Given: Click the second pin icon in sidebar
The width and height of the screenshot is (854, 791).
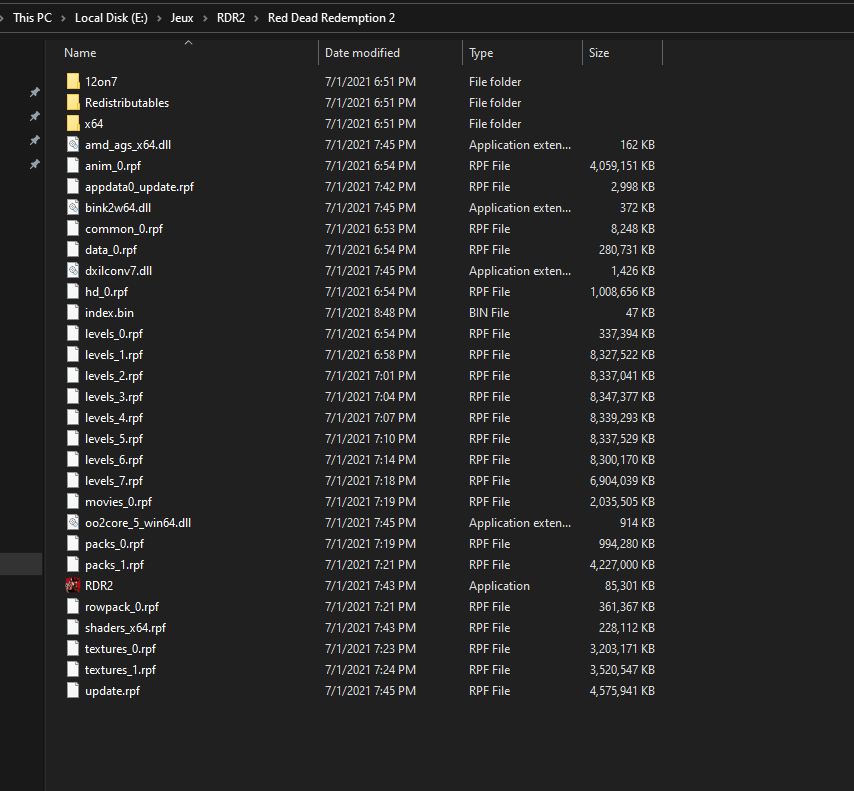Looking at the screenshot, I should tap(34, 116).
